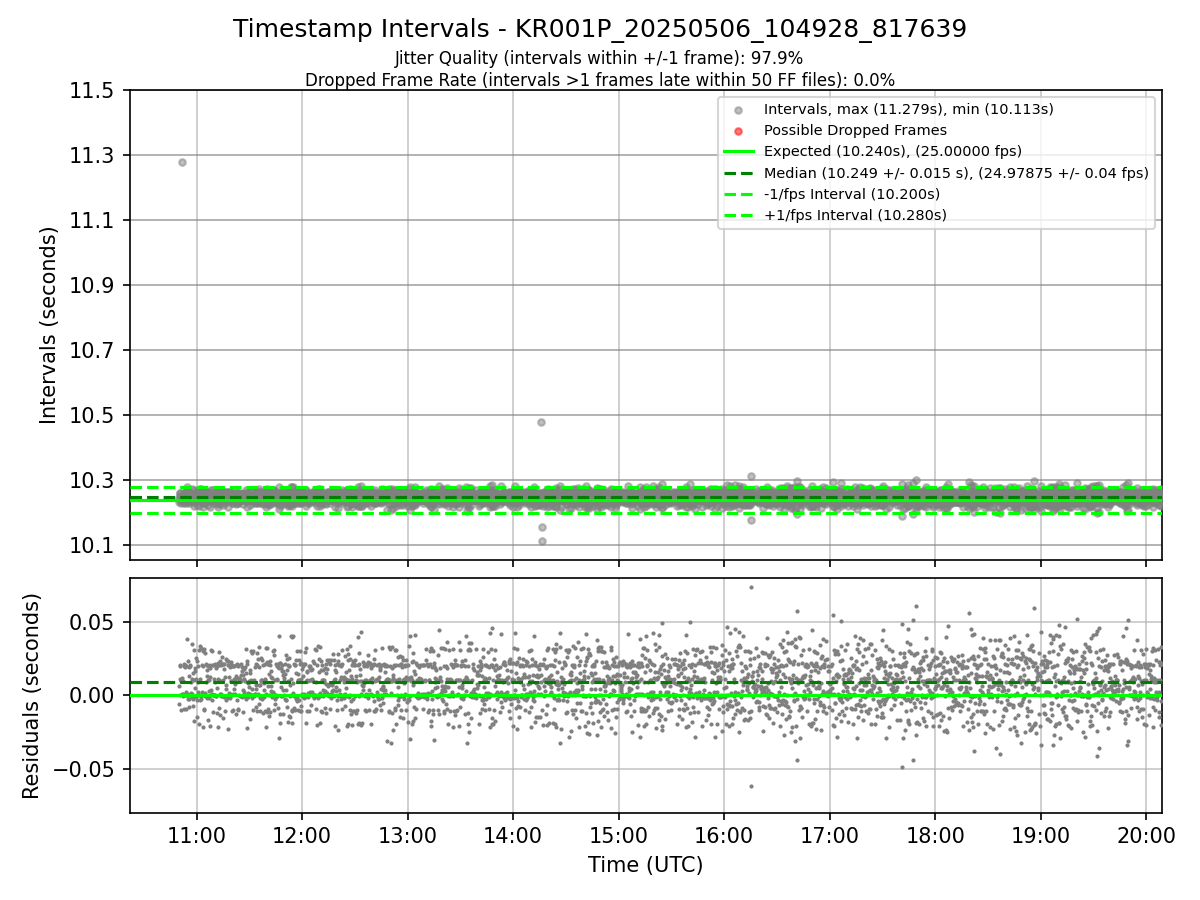The image size is (1200, 900).
Task: Select the lowest interval point near 10.113 seconds
Action: tap(542, 541)
